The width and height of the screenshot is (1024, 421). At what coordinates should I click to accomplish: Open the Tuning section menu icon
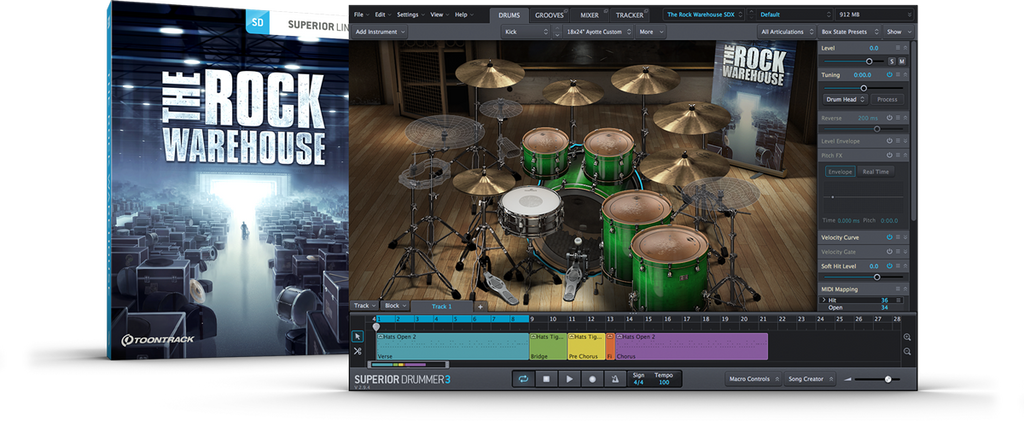coord(897,75)
